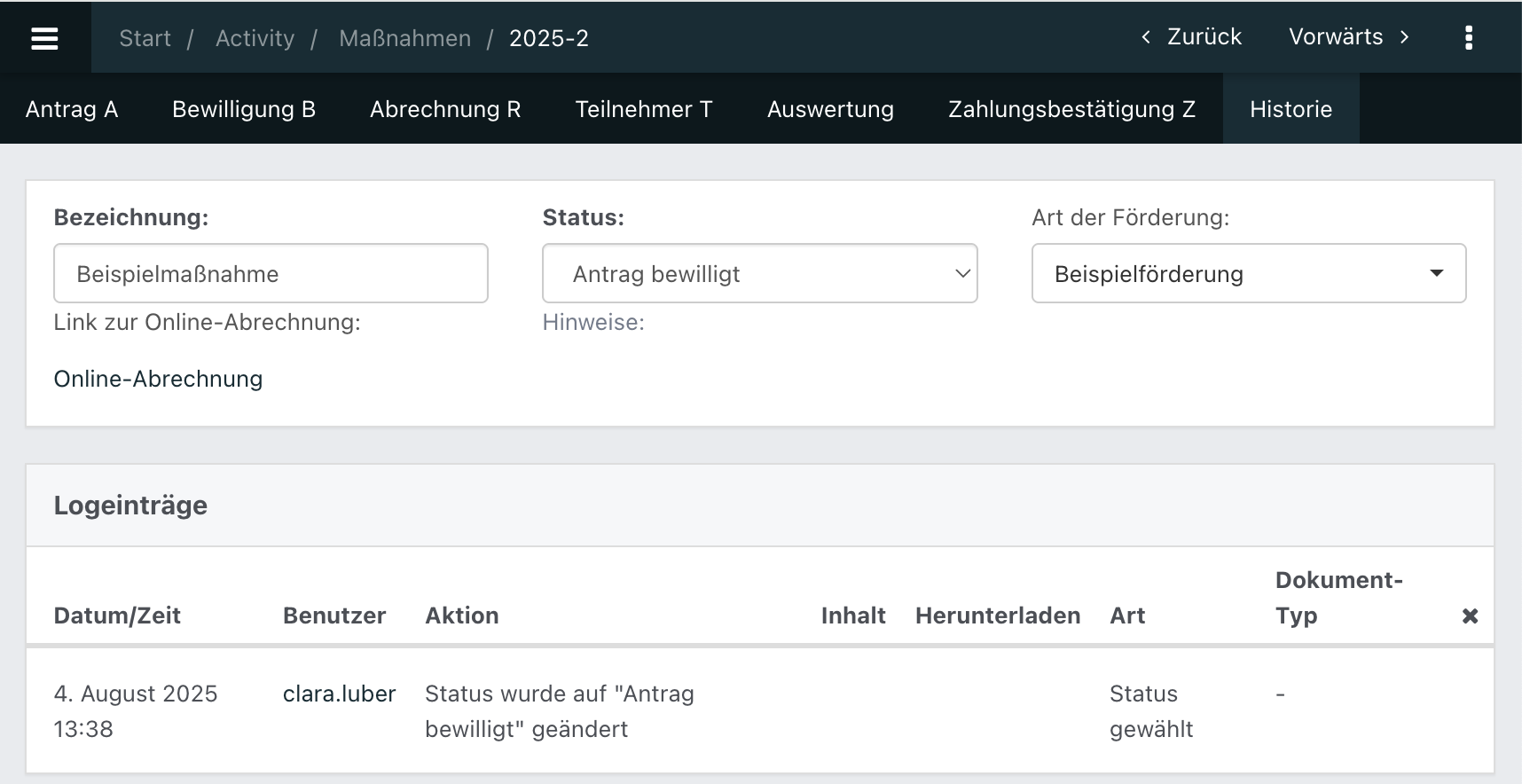Open the Bewilligung B tab

[x=244, y=109]
